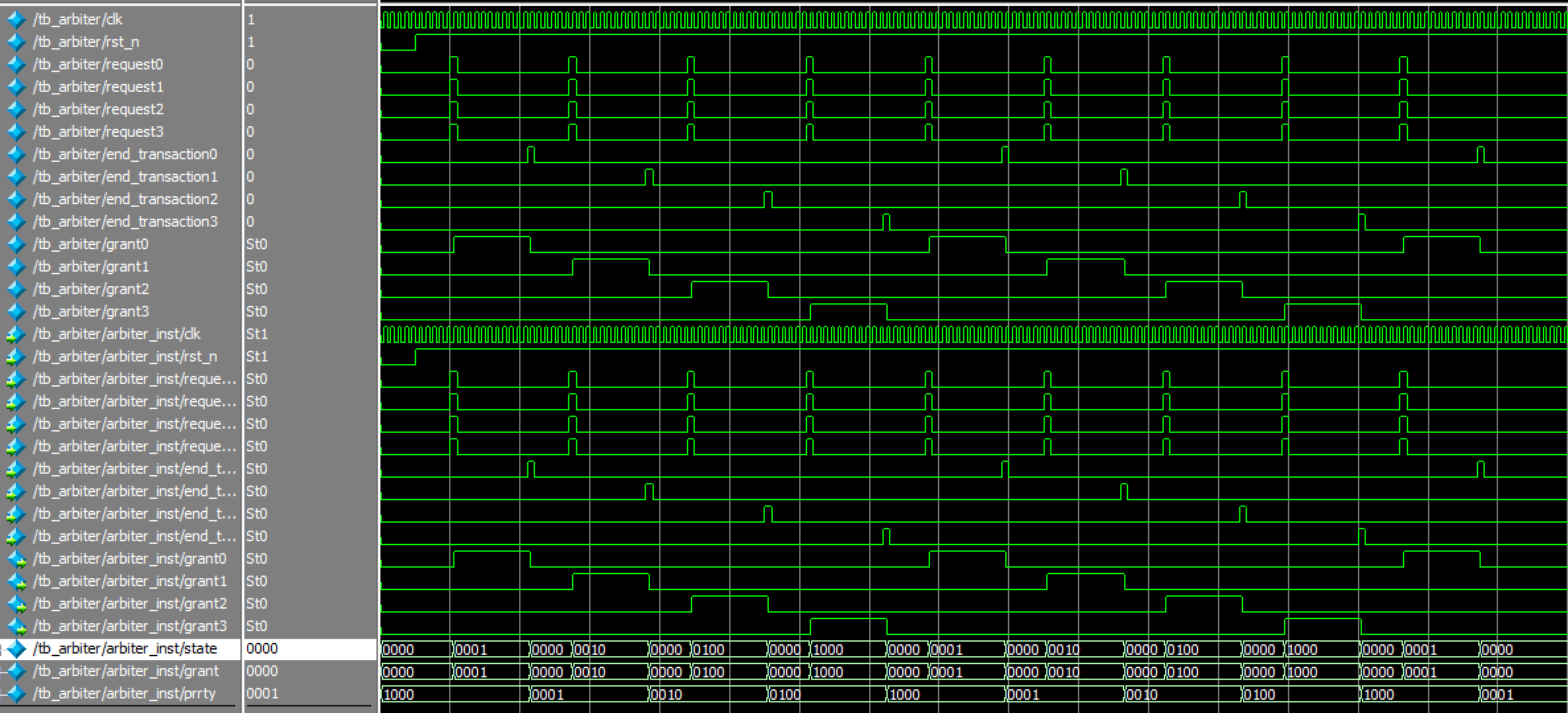Select the /tb_arbiter/rst_n signal name
Viewport: 1568px width, 713px height.
[87, 42]
